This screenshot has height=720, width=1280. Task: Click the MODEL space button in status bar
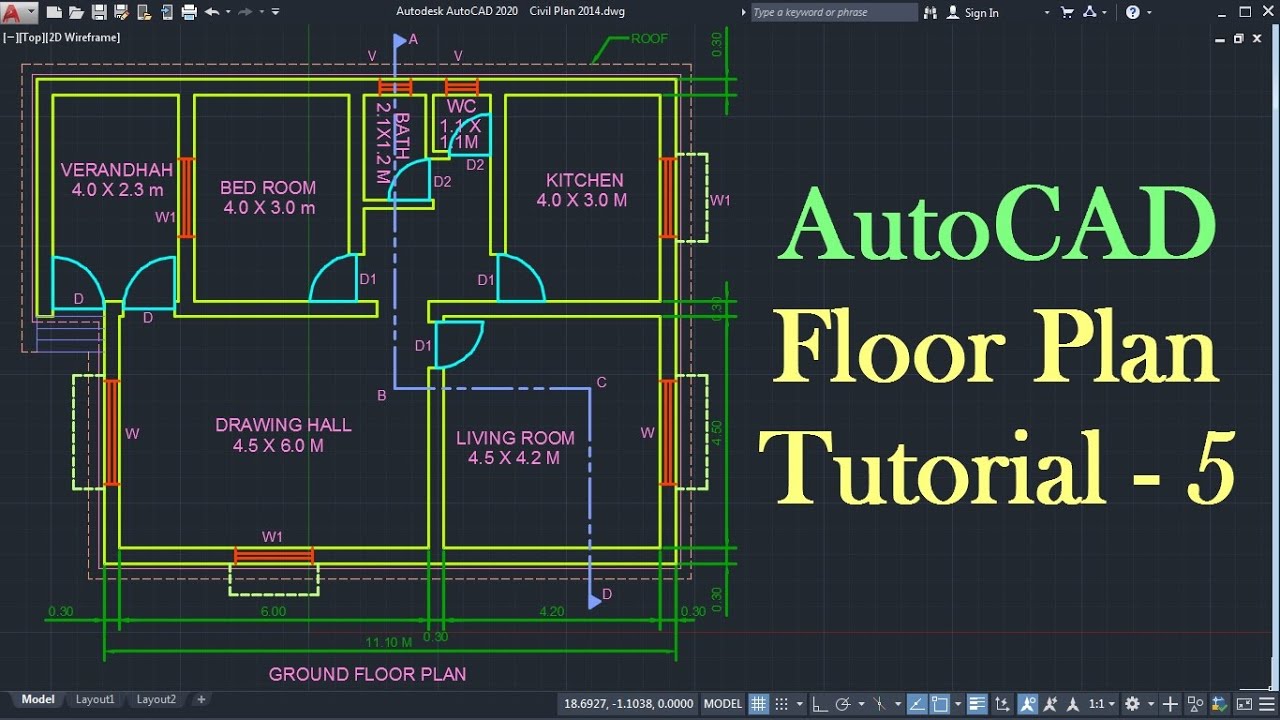click(722, 704)
